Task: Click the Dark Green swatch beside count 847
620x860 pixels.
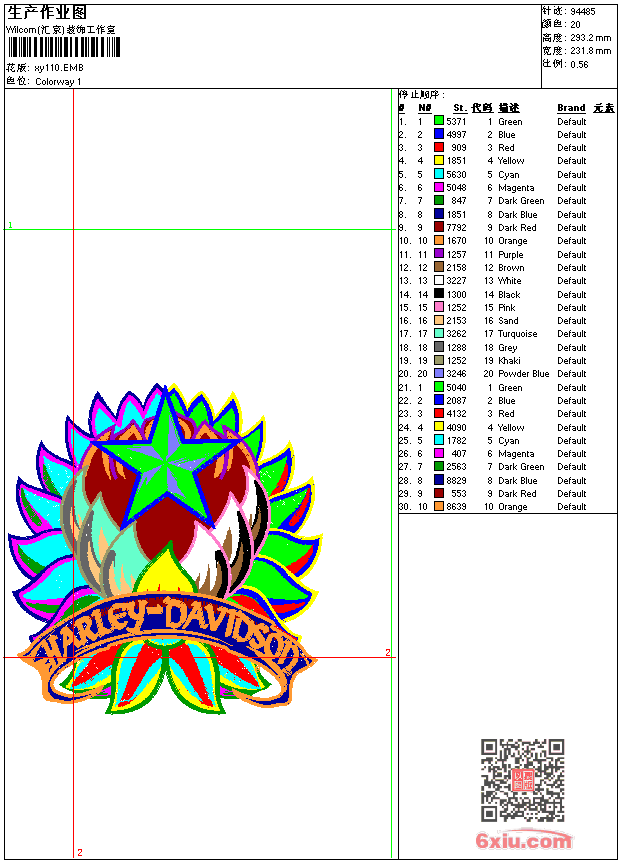Action: pos(439,200)
